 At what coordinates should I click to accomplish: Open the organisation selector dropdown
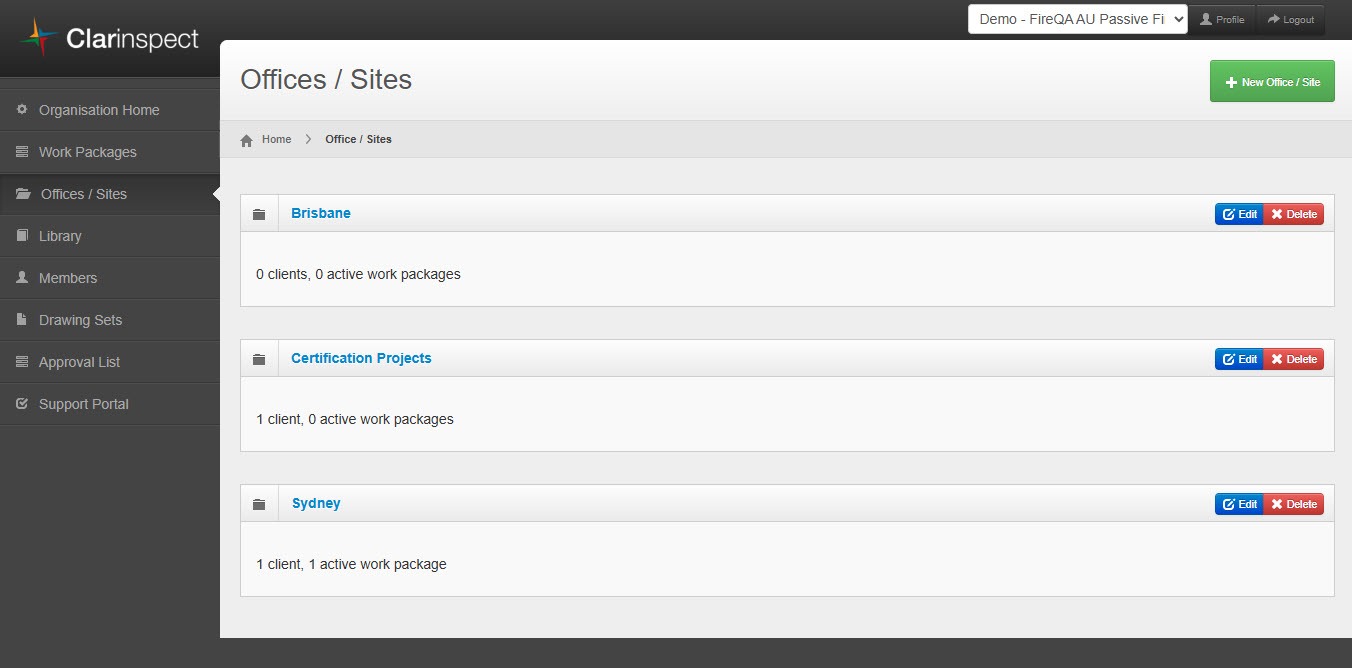[x=1077, y=19]
